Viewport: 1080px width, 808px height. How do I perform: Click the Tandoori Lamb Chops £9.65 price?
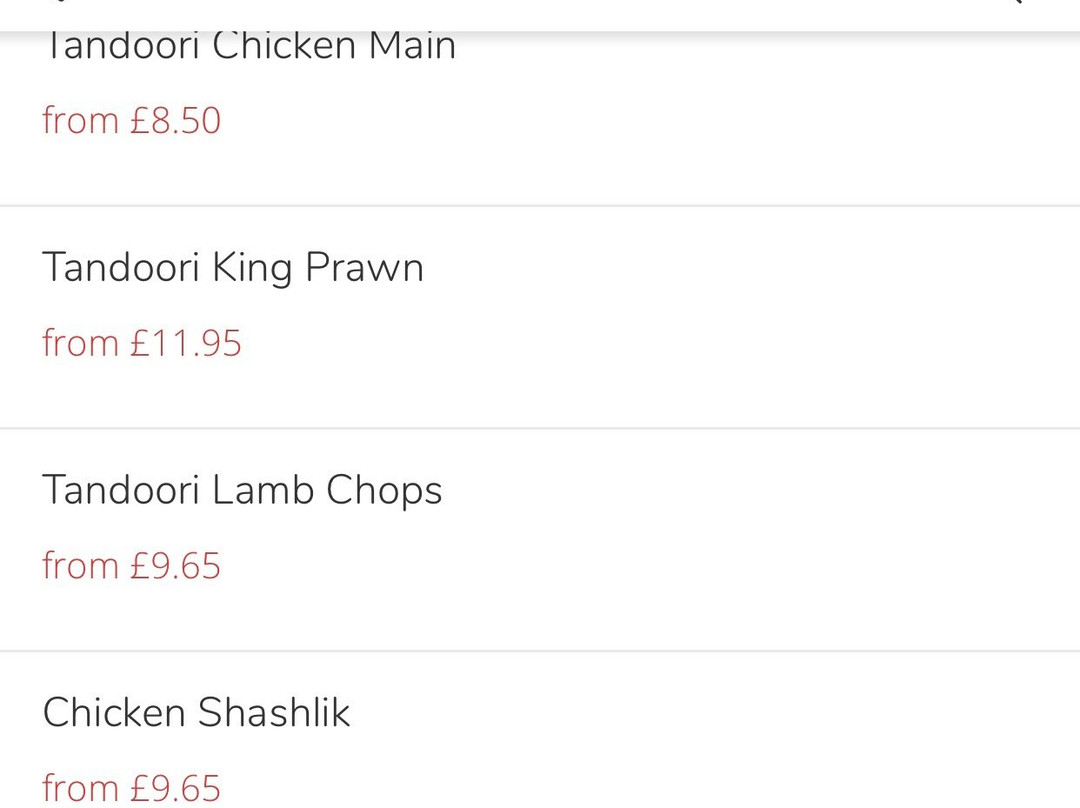coord(132,566)
